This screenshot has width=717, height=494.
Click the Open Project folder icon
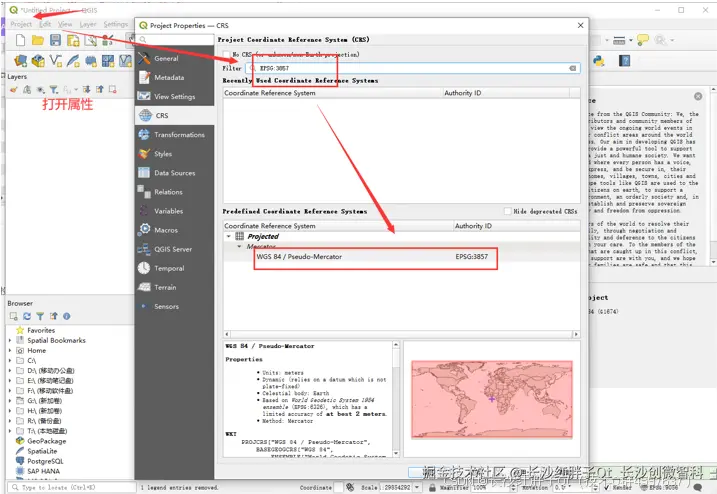pyautogui.click(x=37, y=40)
